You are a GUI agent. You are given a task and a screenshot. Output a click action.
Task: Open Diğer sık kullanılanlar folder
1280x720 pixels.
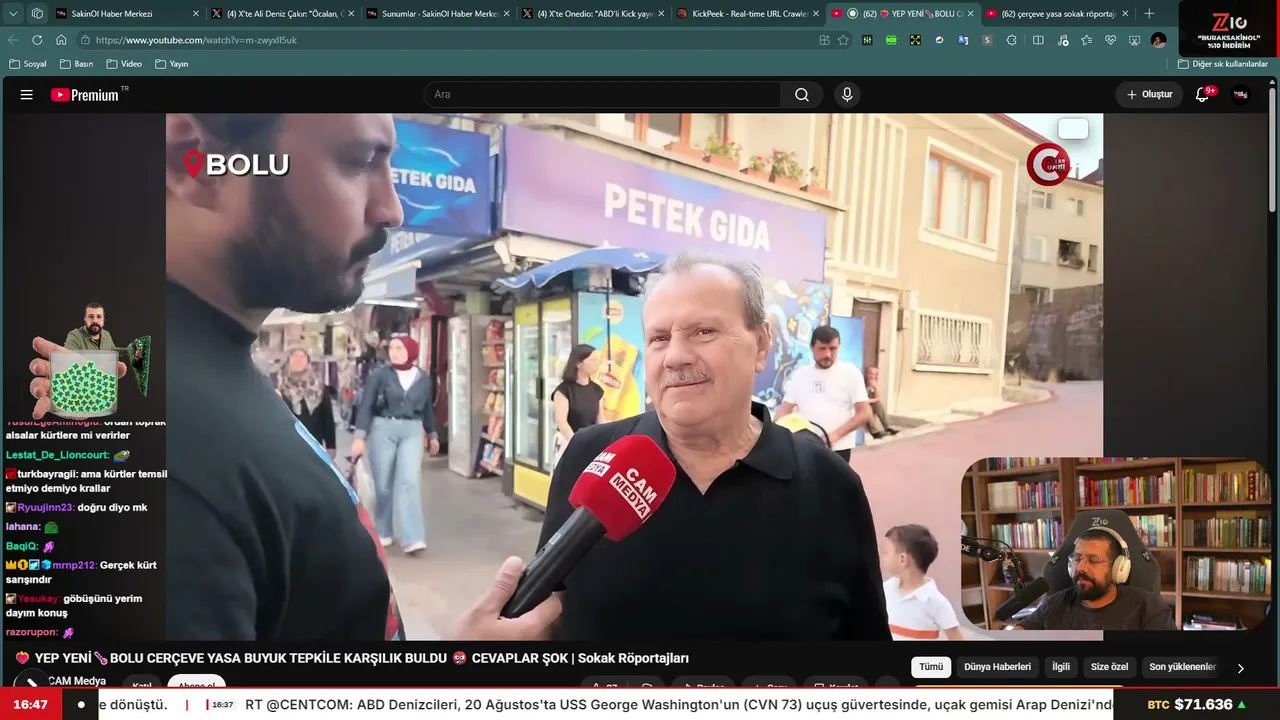[x=1223, y=64]
